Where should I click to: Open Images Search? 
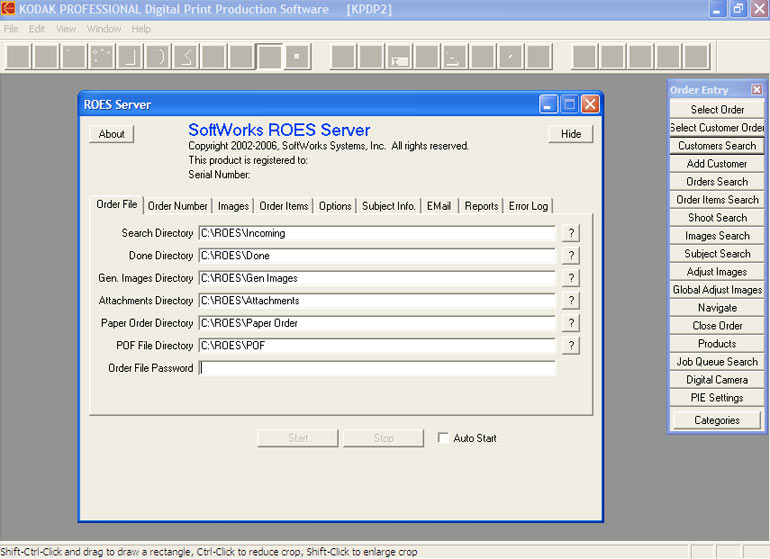(717, 236)
